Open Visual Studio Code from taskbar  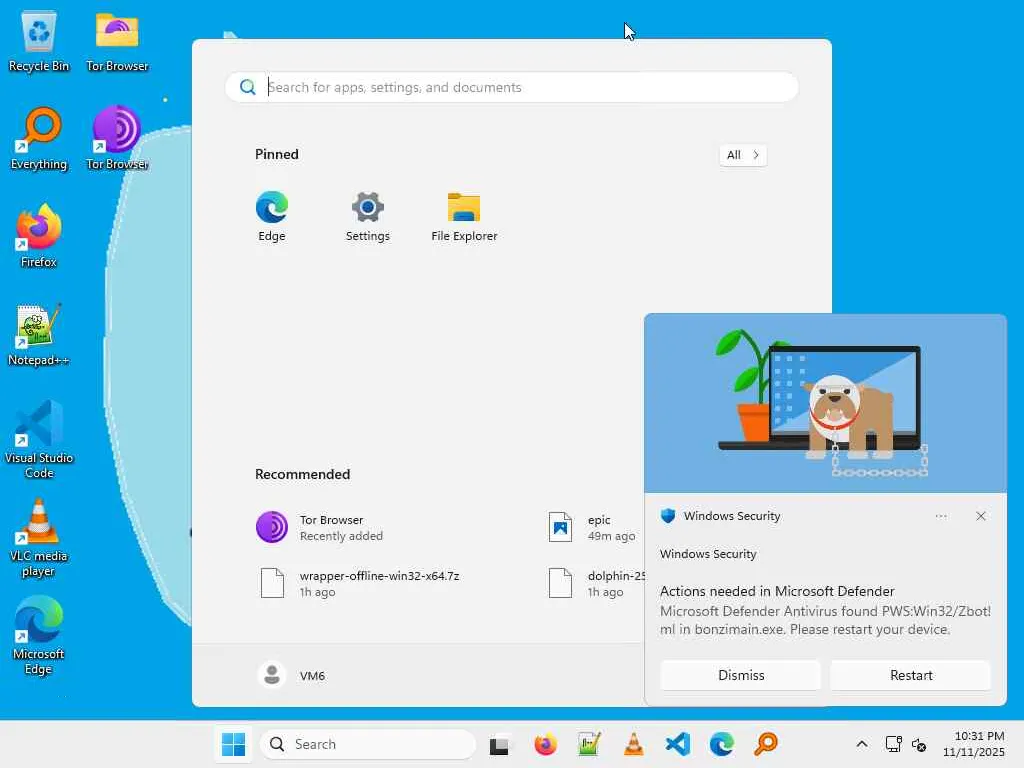click(678, 744)
